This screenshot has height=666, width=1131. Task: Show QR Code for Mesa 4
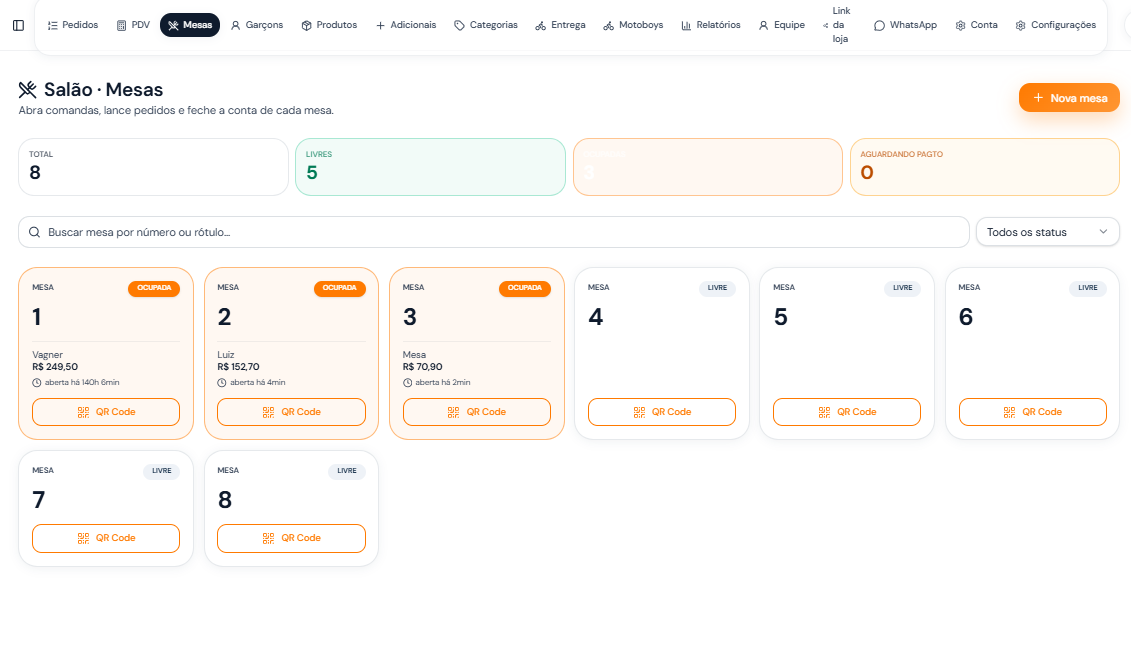tap(661, 412)
